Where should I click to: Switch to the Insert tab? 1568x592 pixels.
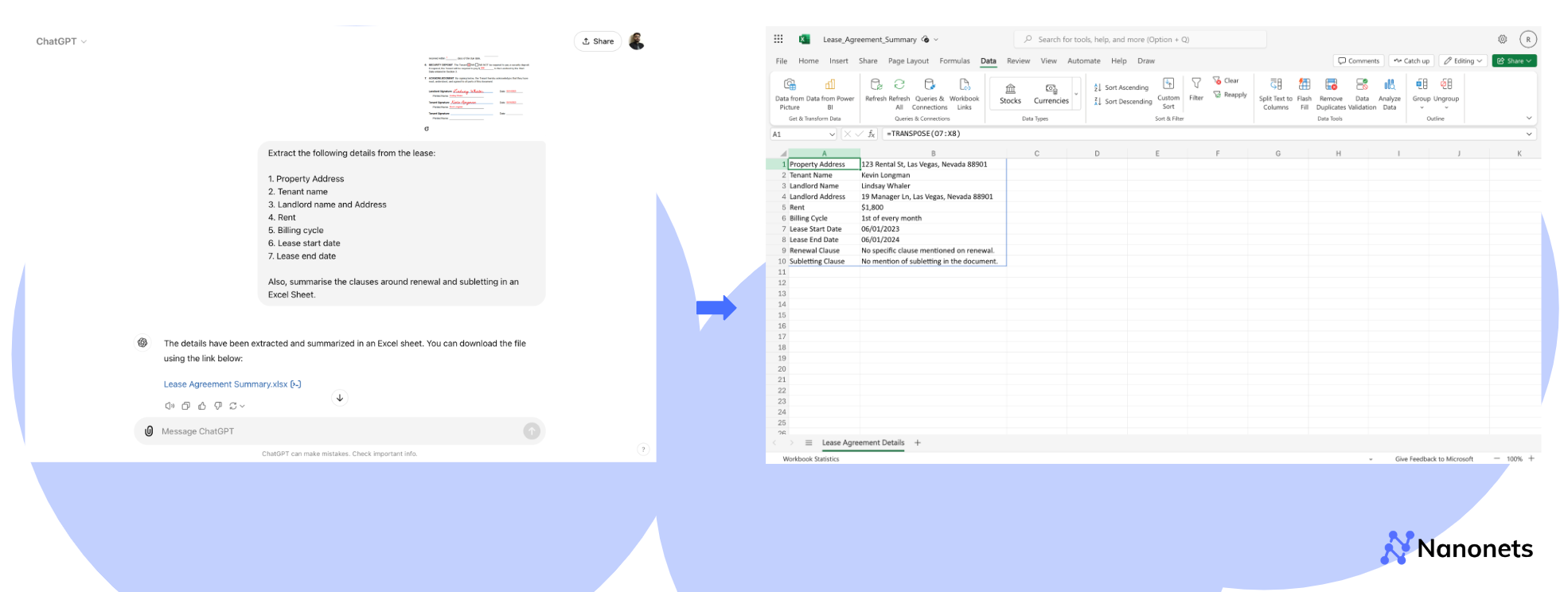pyautogui.click(x=839, y=60)
